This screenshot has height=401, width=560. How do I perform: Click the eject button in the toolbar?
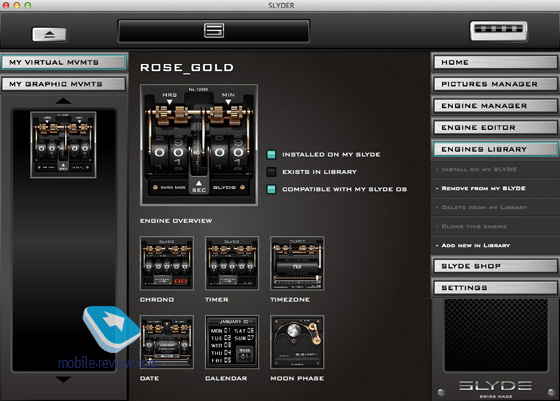49,35
